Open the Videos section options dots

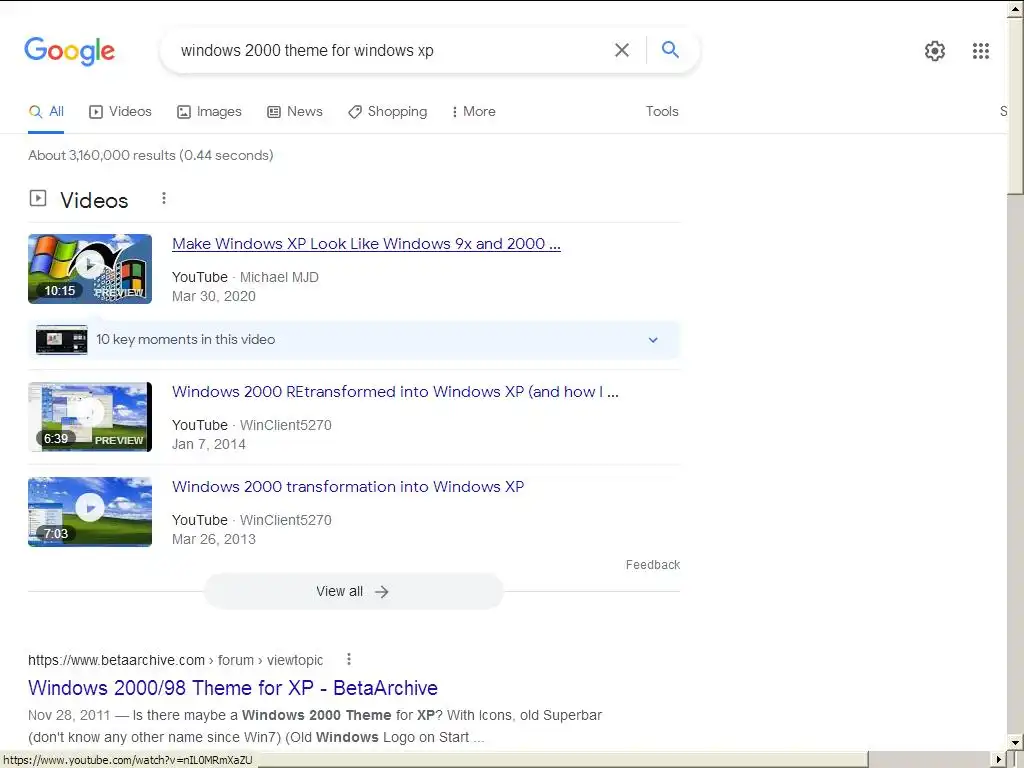tap(164, 198)
